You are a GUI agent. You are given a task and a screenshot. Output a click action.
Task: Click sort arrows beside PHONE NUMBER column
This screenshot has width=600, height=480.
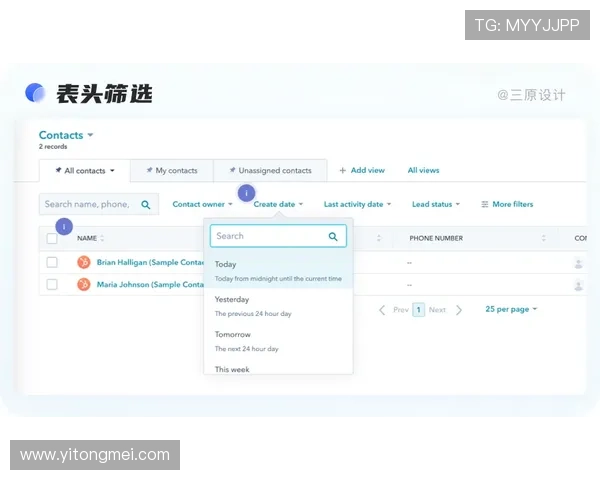543,238
